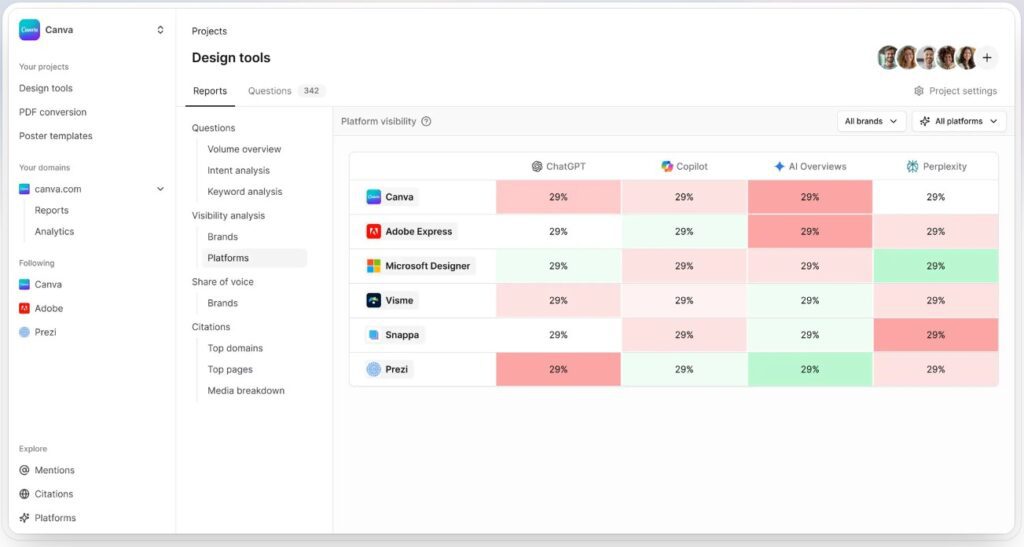Open Project settings
Image resolution: width=1024 pixels, height=547 pixels.
coord(956,91)
